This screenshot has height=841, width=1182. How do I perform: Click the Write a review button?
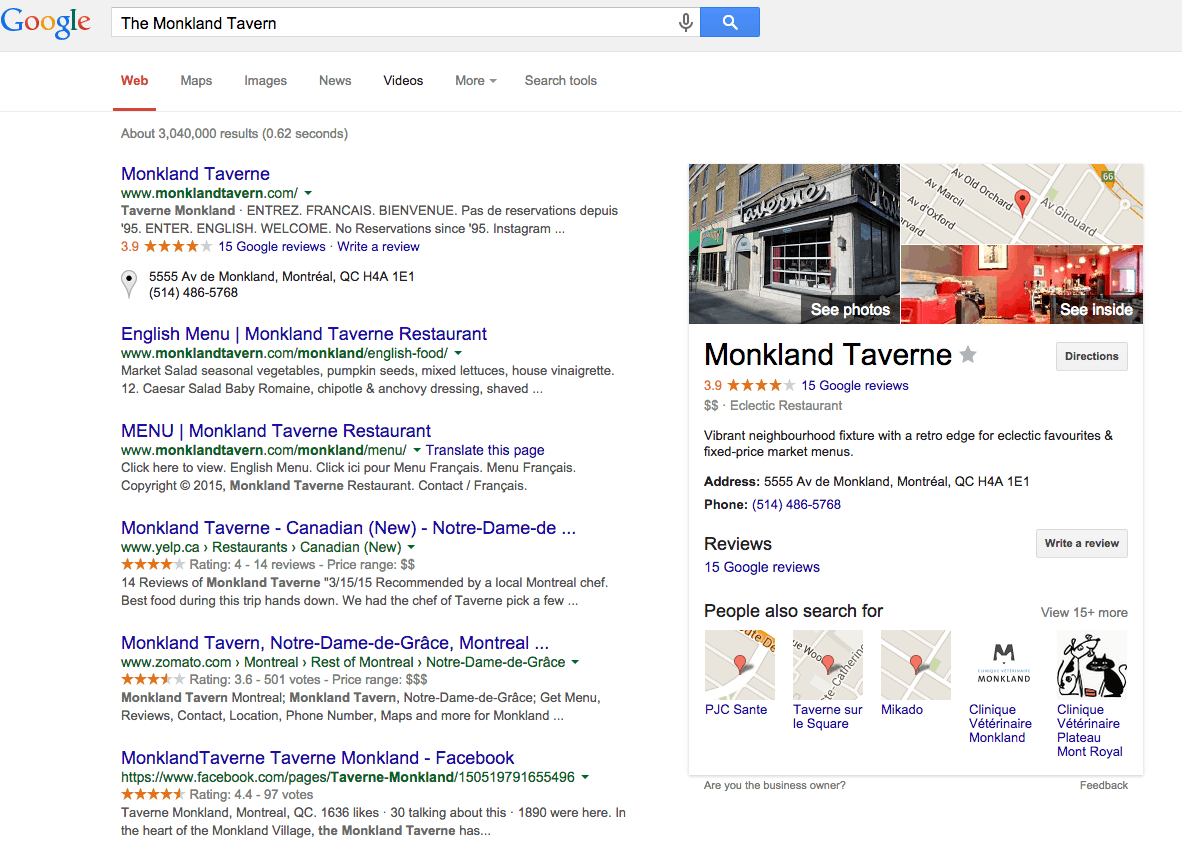tap(1082, 543)
